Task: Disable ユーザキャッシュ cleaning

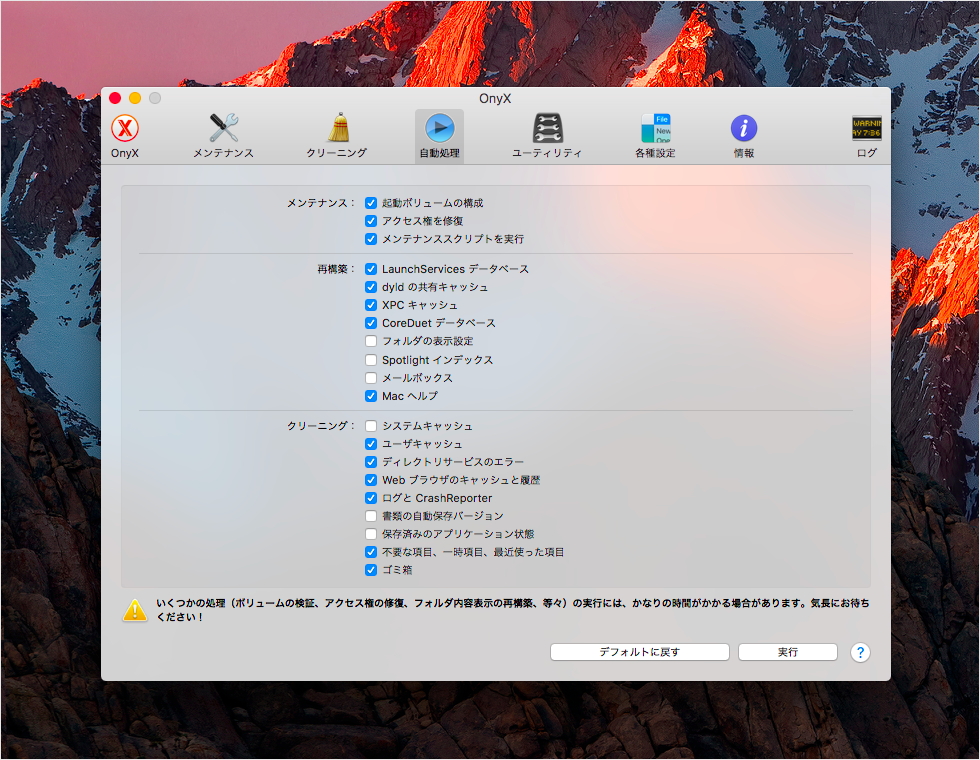Action: [x=371, y=444]
